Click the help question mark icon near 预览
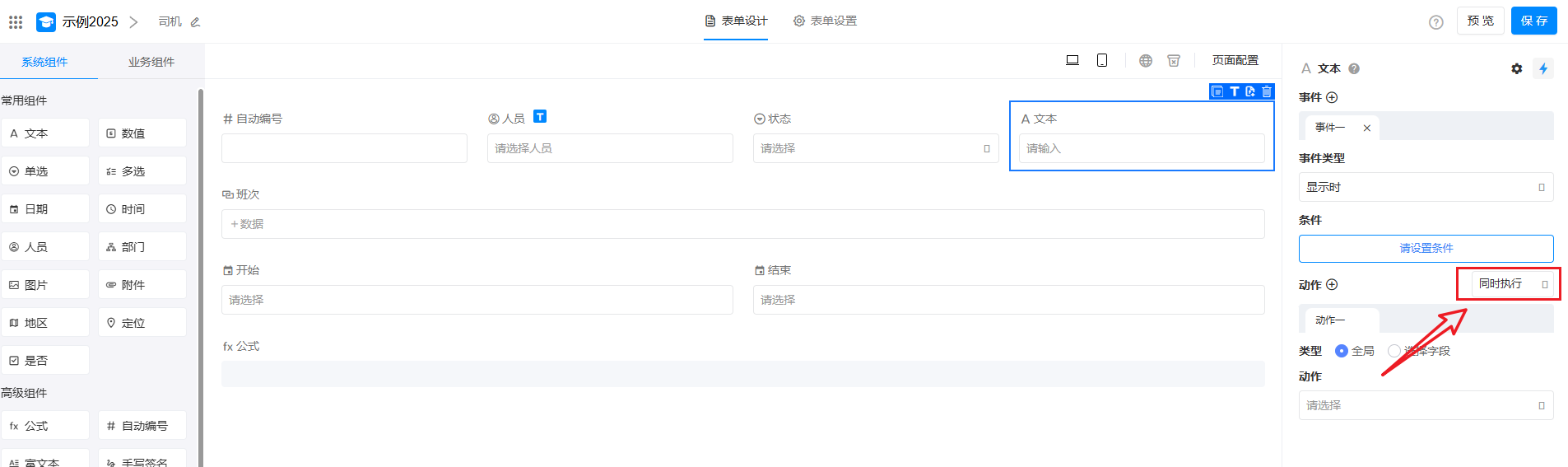Viewport: 1568px width, 467px height. click(1436, 22)
